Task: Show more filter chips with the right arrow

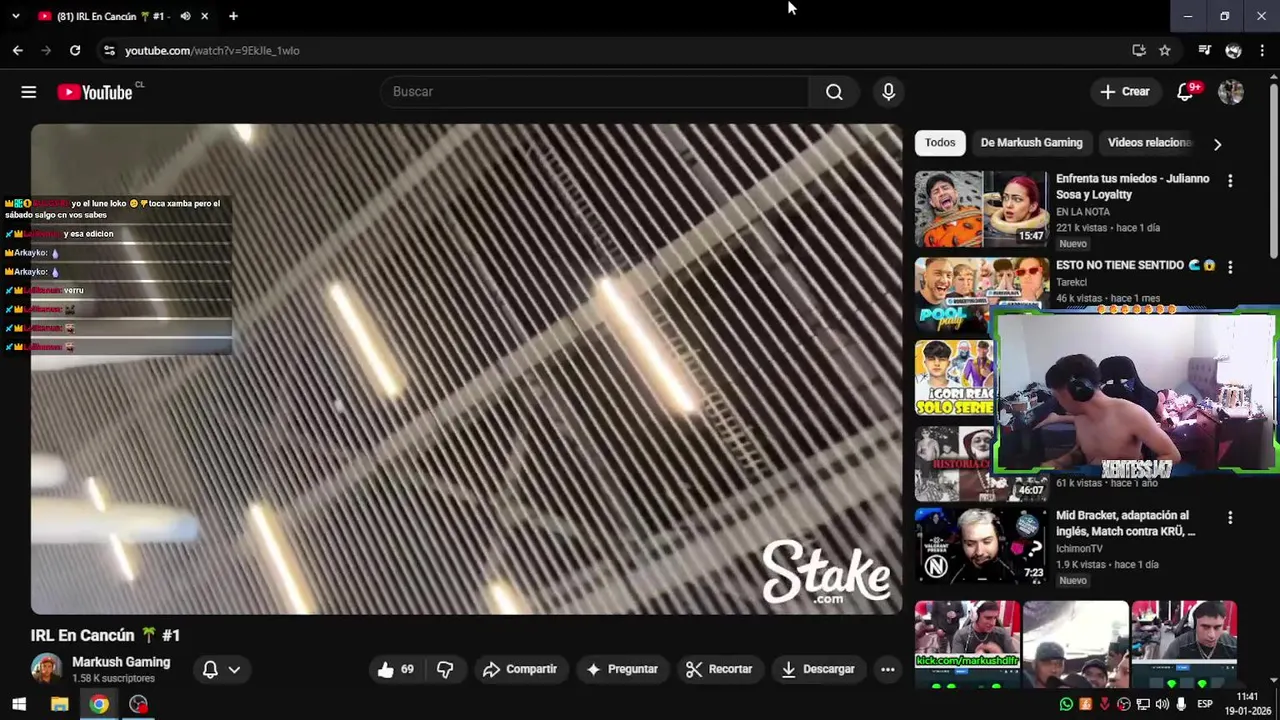Action: click(x=1217, y=144)
